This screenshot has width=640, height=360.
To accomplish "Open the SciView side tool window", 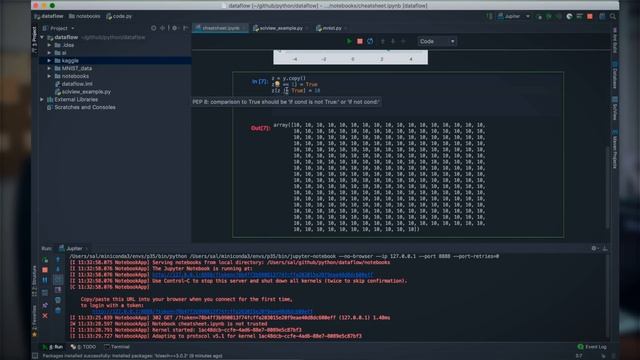I will tap(615, 109).
